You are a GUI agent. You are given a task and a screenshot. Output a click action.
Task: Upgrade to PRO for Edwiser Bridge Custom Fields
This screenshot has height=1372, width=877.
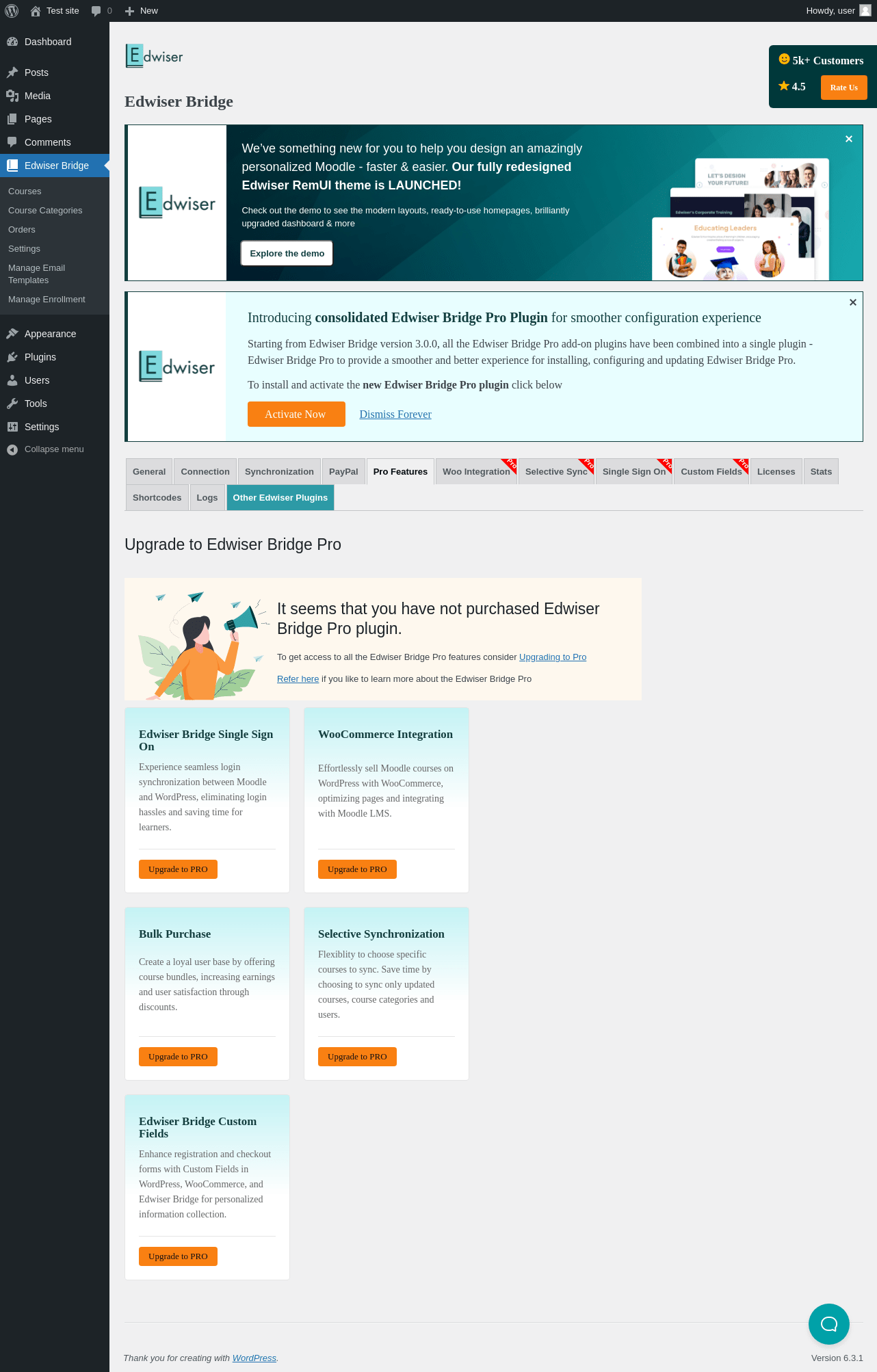178,1256
